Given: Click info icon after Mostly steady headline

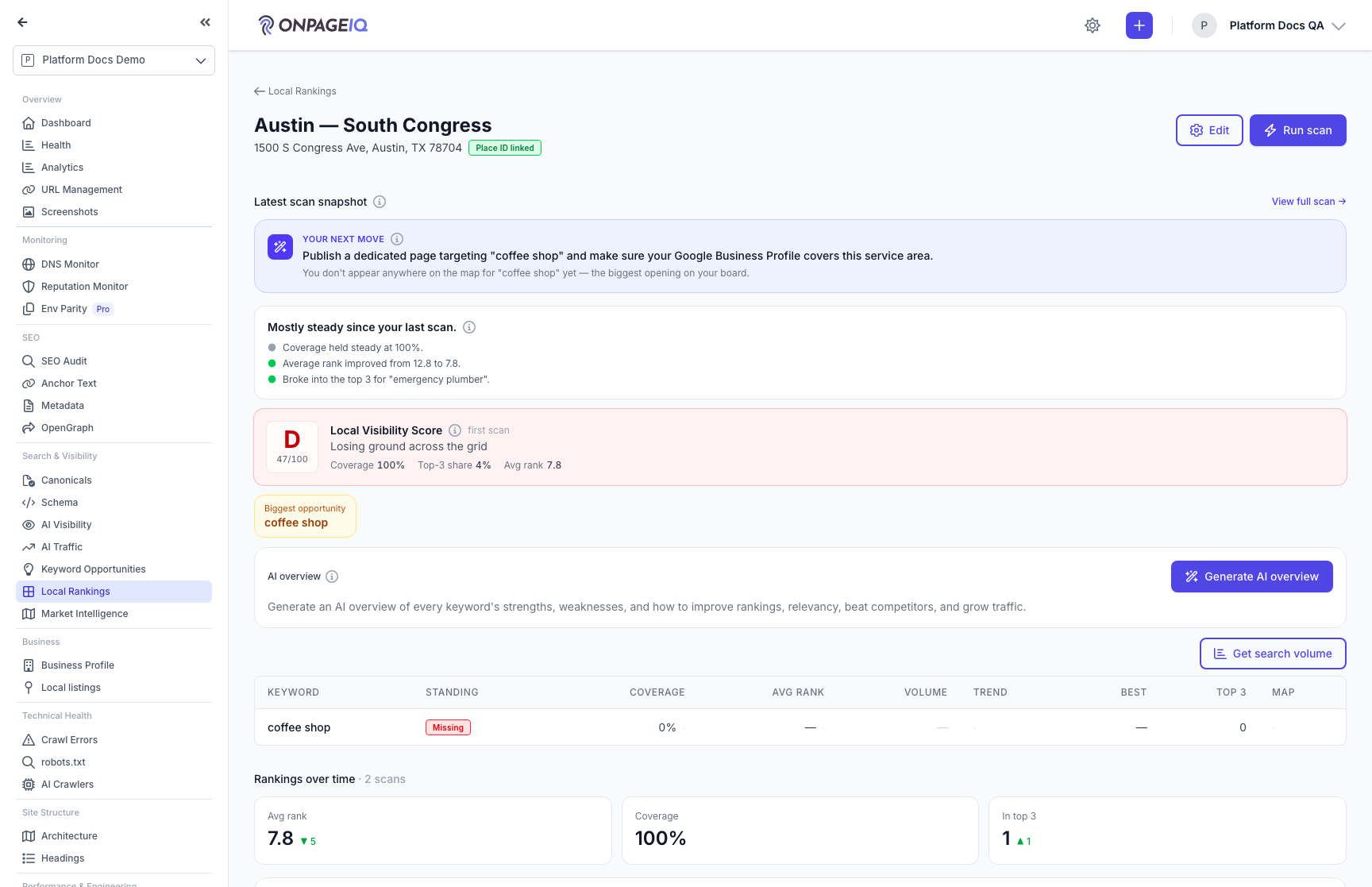Looking at the screenshot, I should point(469,327).
